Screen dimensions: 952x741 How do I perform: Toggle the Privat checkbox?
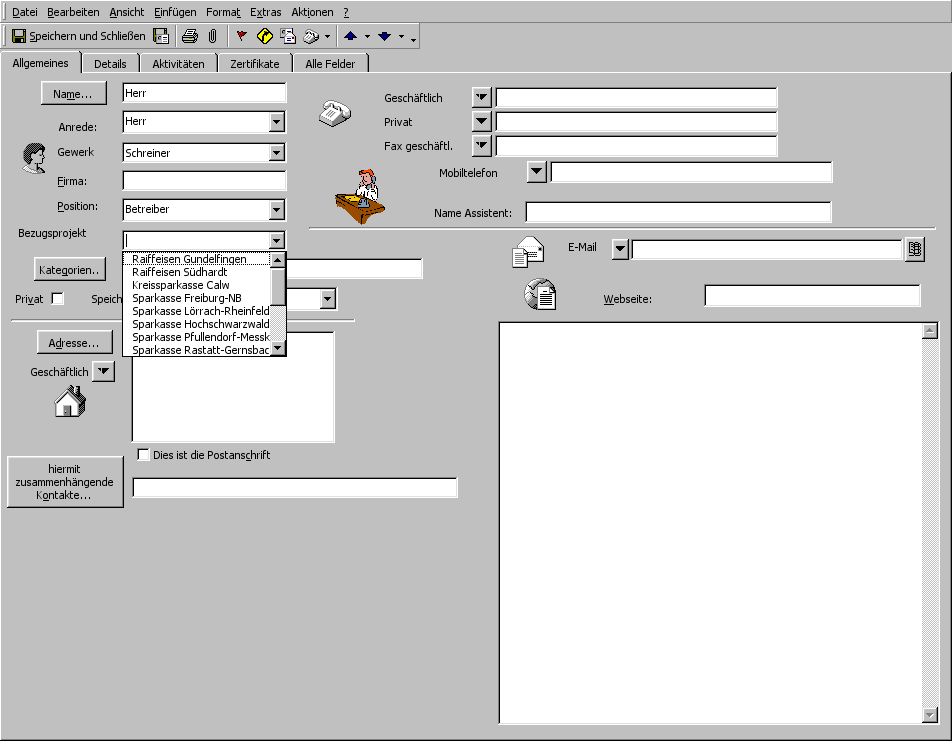point(57,299)
